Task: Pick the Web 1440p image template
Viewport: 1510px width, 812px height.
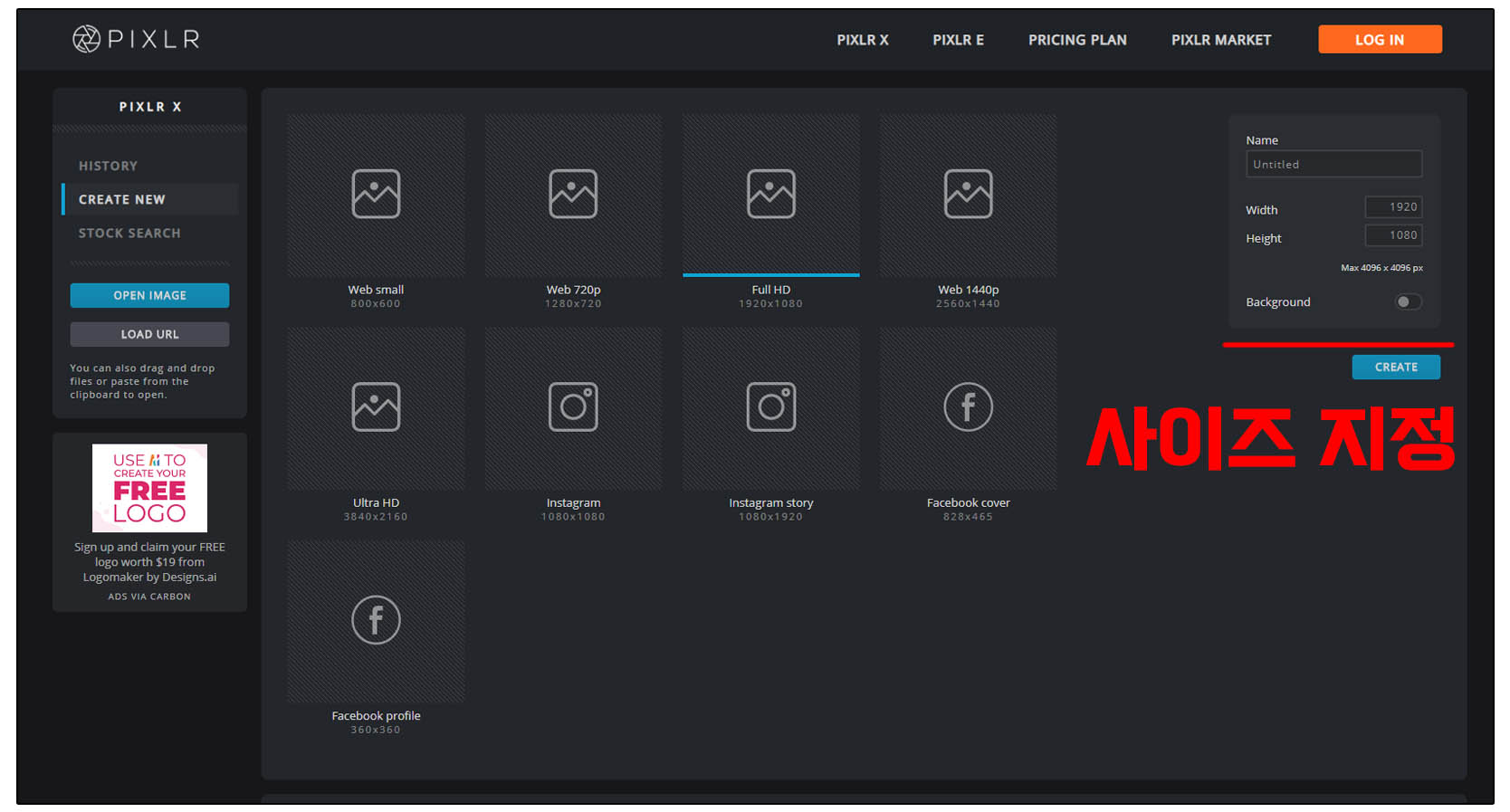Action: click(968, 195)
